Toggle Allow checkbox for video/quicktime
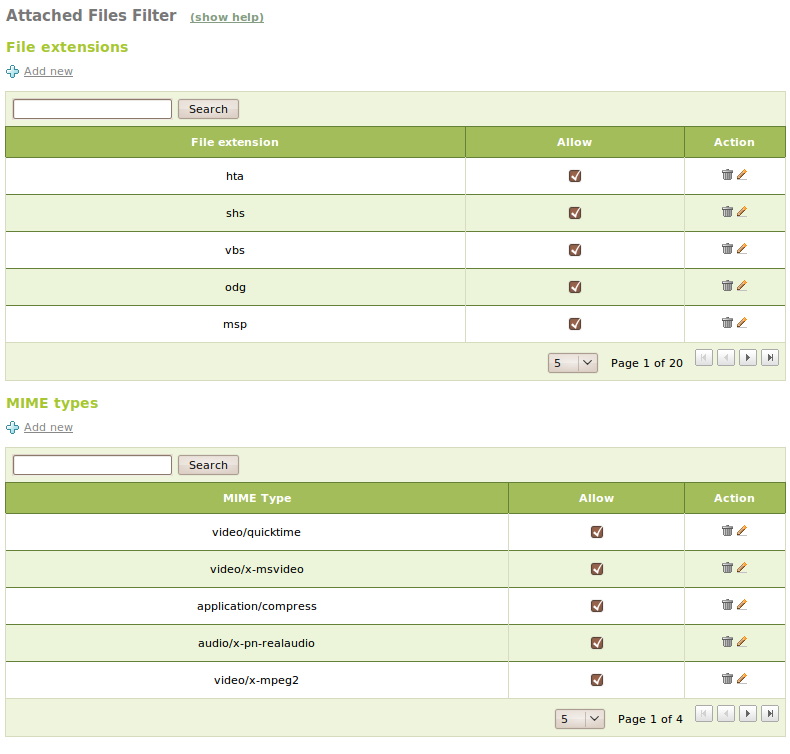Viewport: 790px width, 754px height. pyautogui.click(x=597, y=532)
